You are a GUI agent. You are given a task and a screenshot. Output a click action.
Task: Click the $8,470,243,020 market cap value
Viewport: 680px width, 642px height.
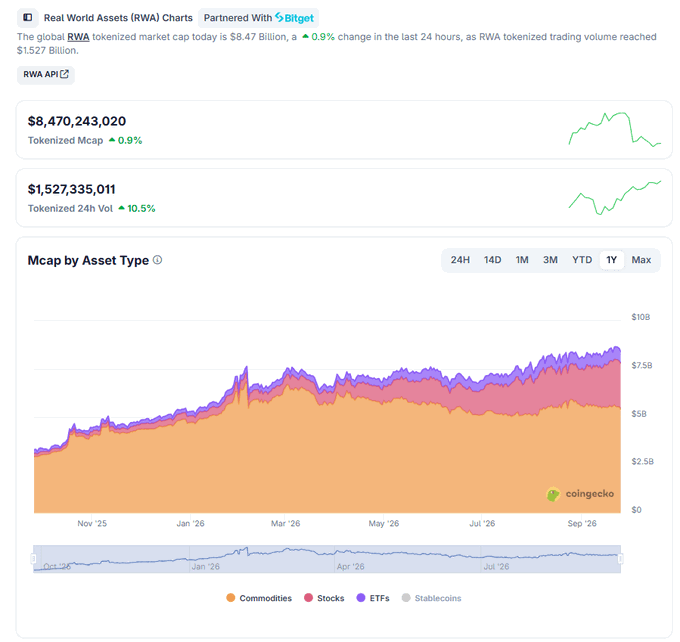pos(77,121)
